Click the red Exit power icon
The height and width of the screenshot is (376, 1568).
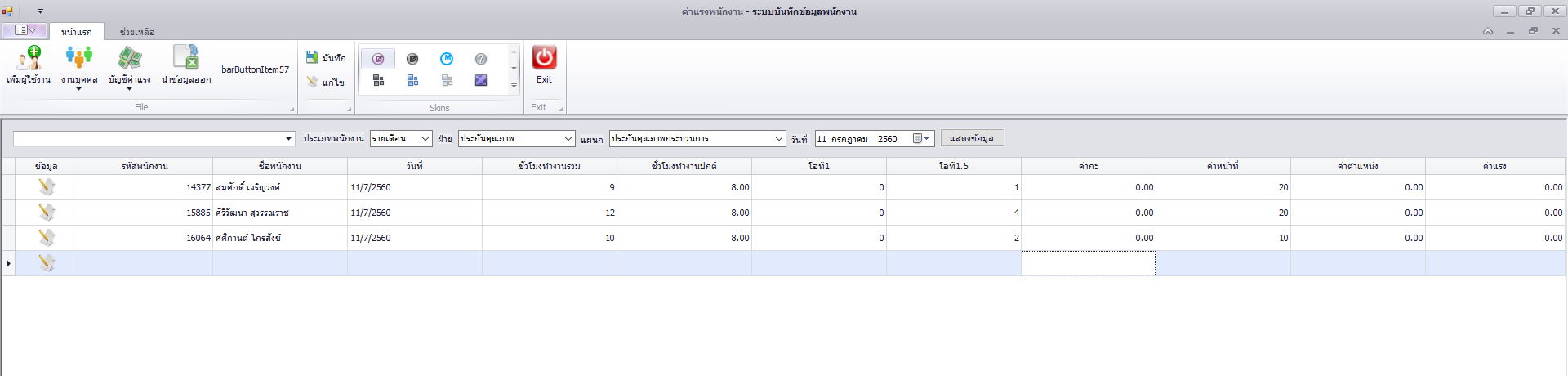point(544,57)
